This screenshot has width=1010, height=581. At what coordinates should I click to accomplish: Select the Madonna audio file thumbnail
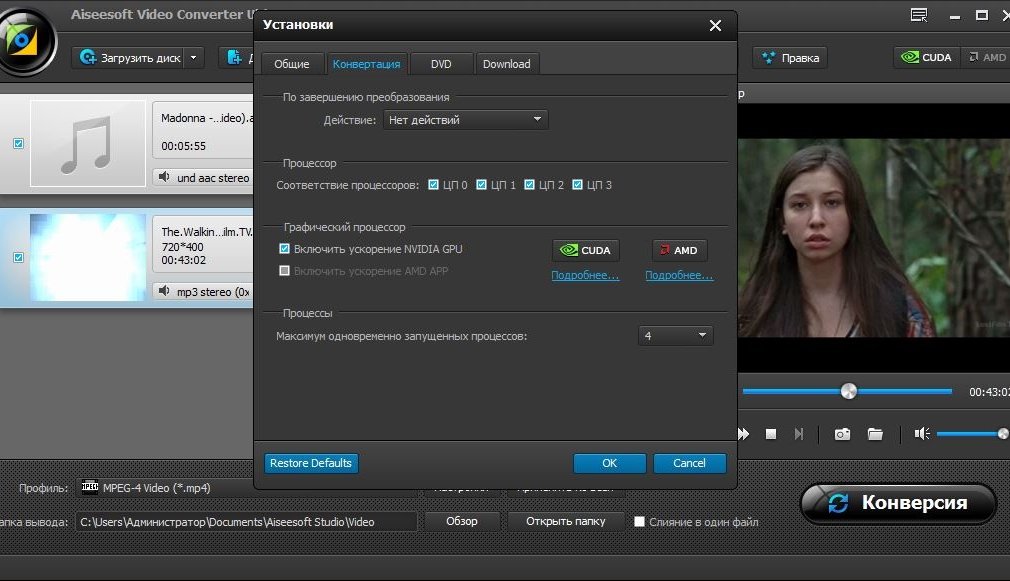tap(88, 143)
